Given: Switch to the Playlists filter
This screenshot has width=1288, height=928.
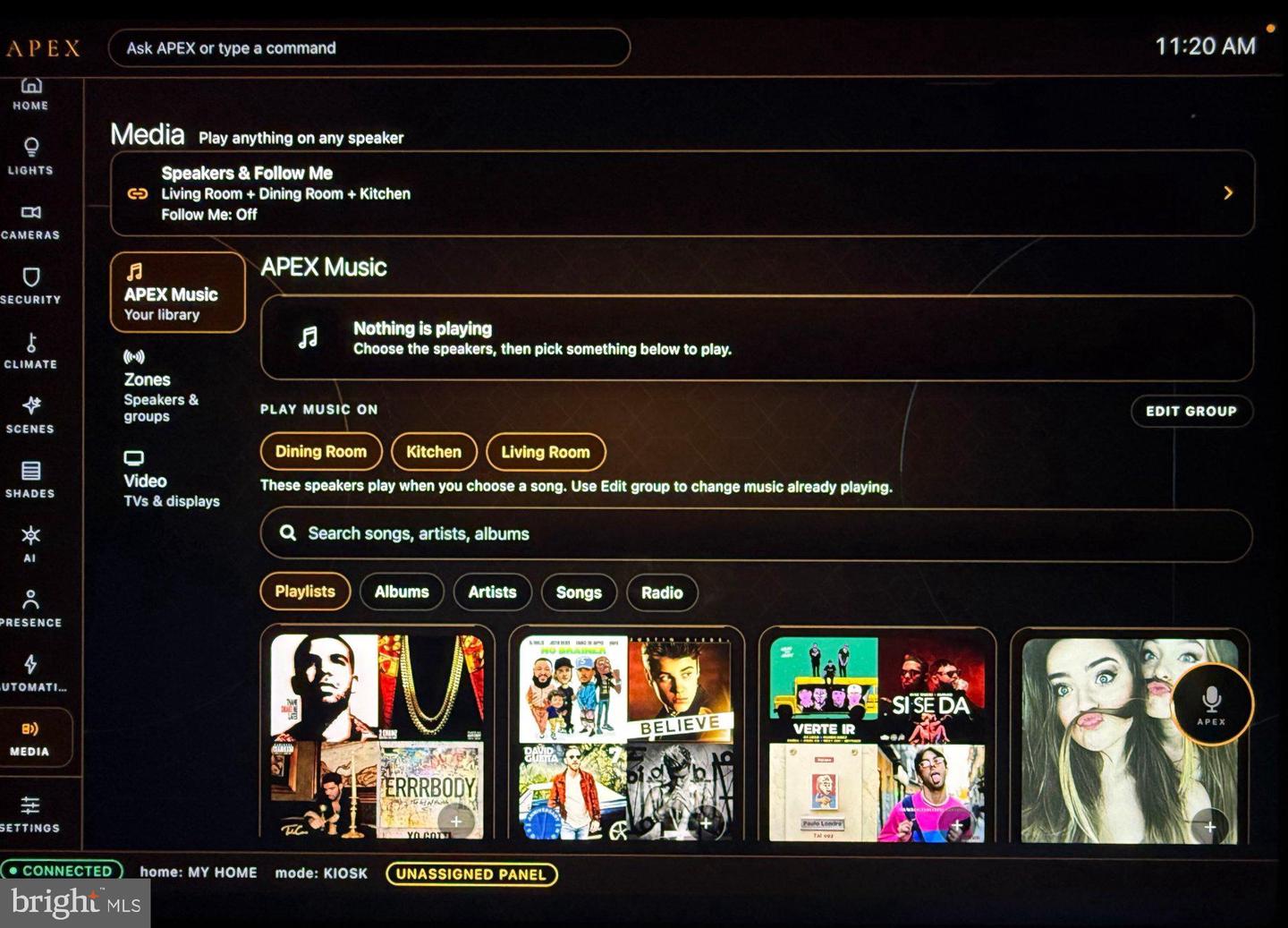Looking at the screenshot, I should click(305, 592).
